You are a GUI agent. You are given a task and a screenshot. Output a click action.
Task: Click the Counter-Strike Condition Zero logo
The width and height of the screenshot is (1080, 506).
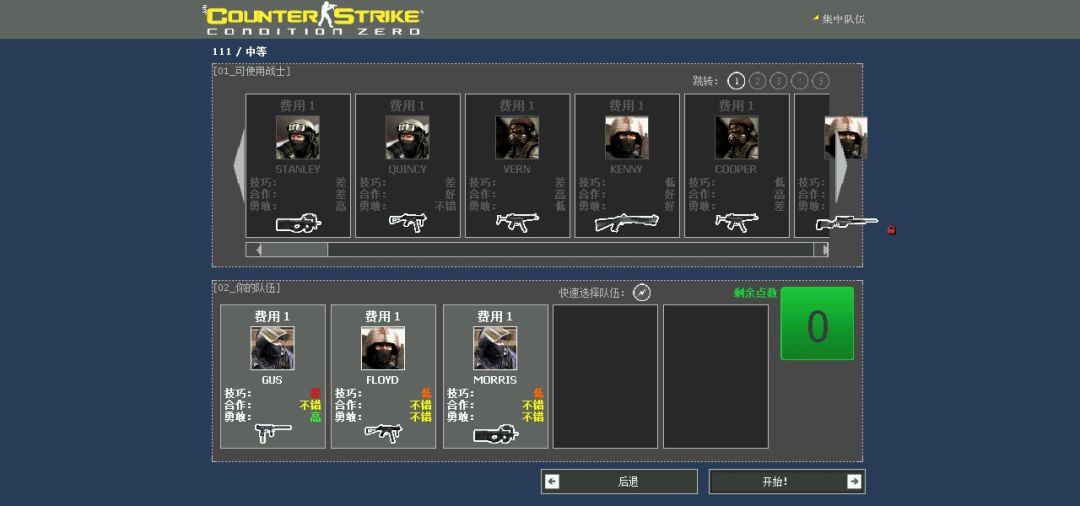[313, 19]
